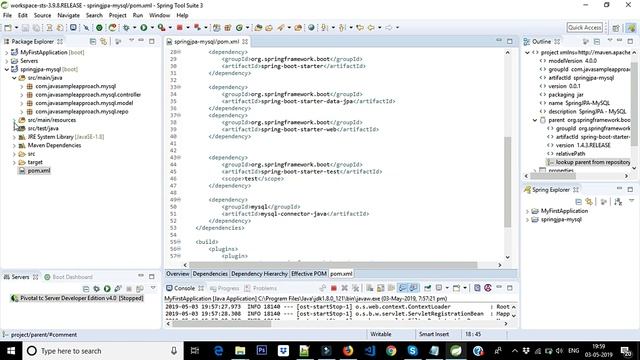640x360 pixels.
Task: Open the Debug button dropdown arrow
Action: coord(134,28)
